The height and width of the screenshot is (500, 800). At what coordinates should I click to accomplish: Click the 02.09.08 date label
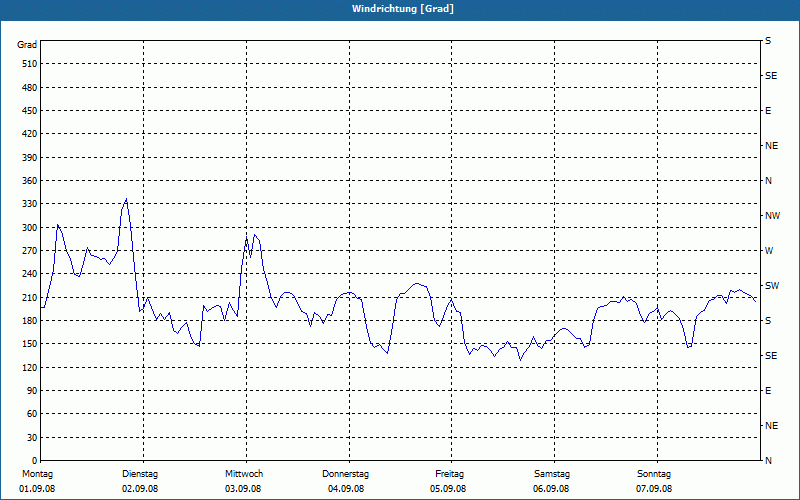click(x=140, y=489)
